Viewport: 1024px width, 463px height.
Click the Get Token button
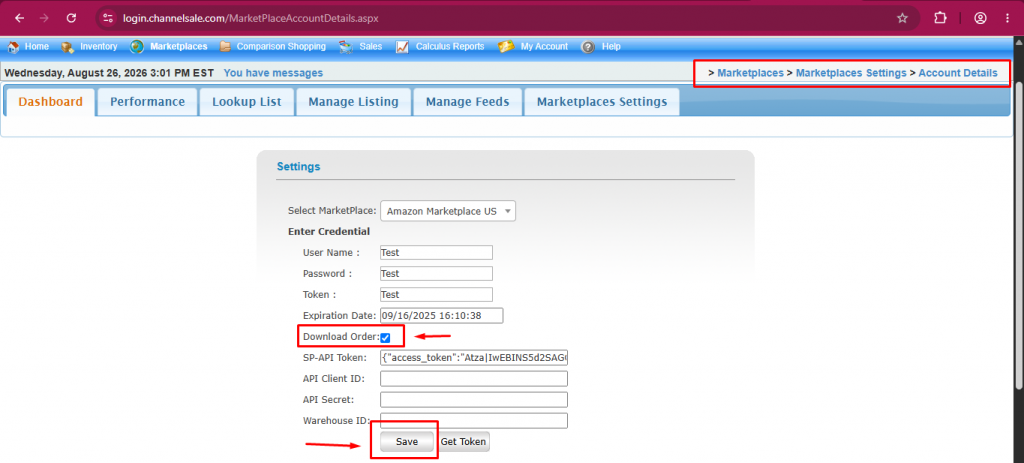[x=463, y=442]
